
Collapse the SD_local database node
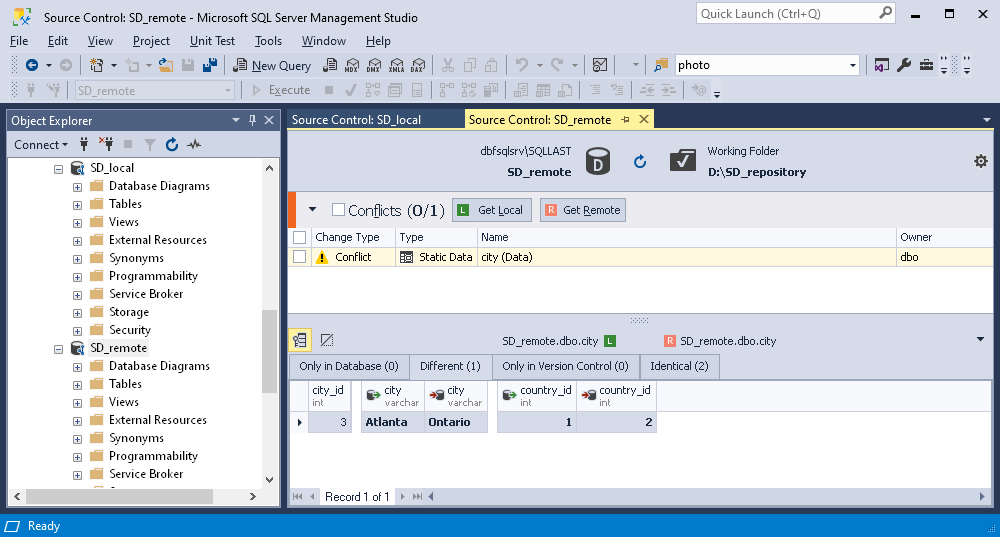click(x=58, y=169)
